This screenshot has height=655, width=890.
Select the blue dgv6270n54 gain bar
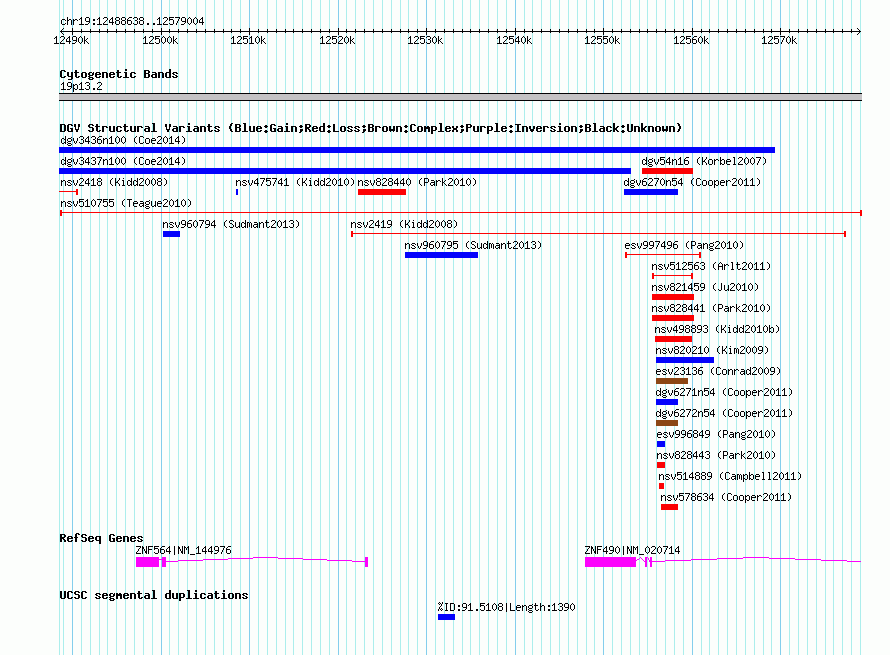tap(651, 192)
